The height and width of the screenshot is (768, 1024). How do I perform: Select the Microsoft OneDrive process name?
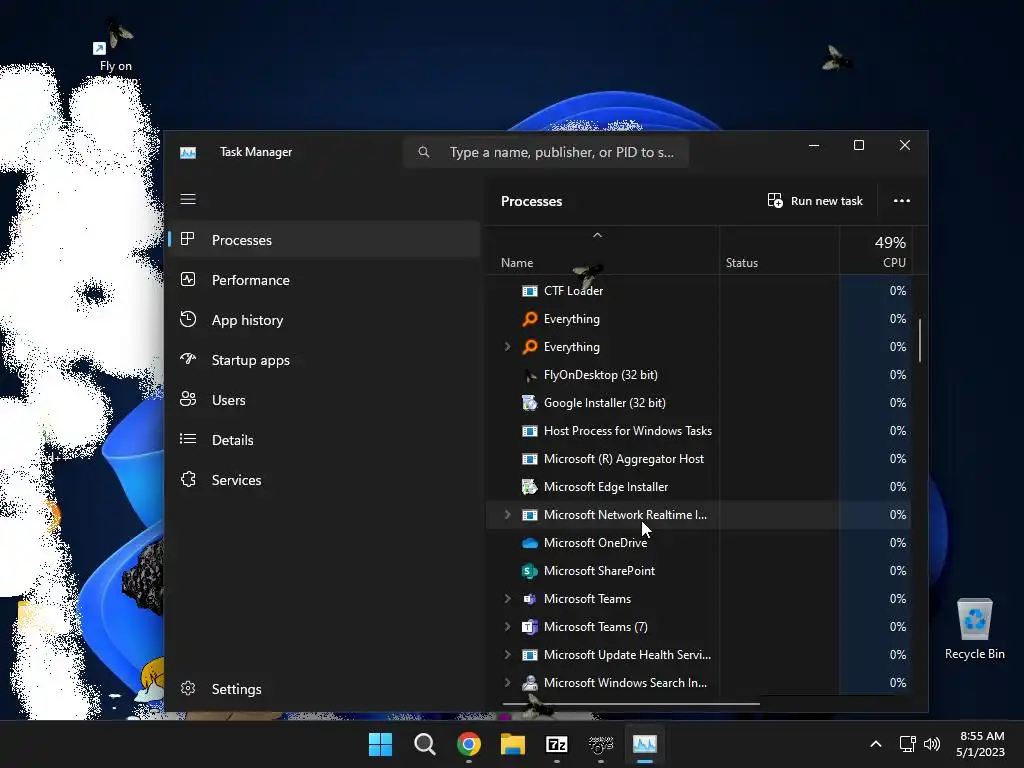[596, 543]
